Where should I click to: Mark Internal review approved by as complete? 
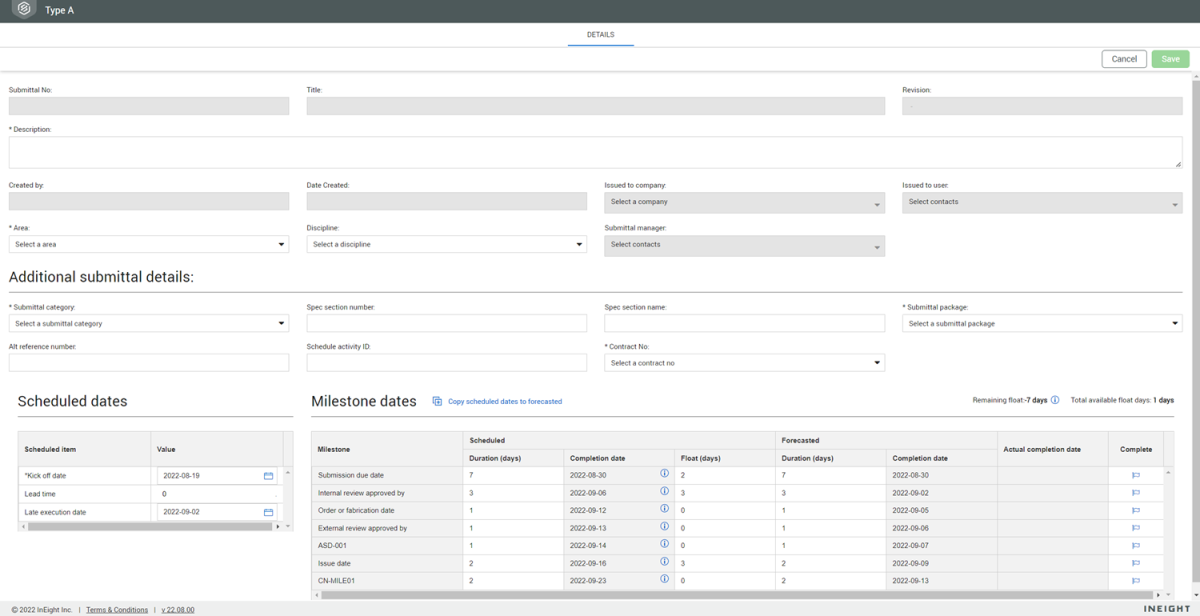coord(1135,493)
